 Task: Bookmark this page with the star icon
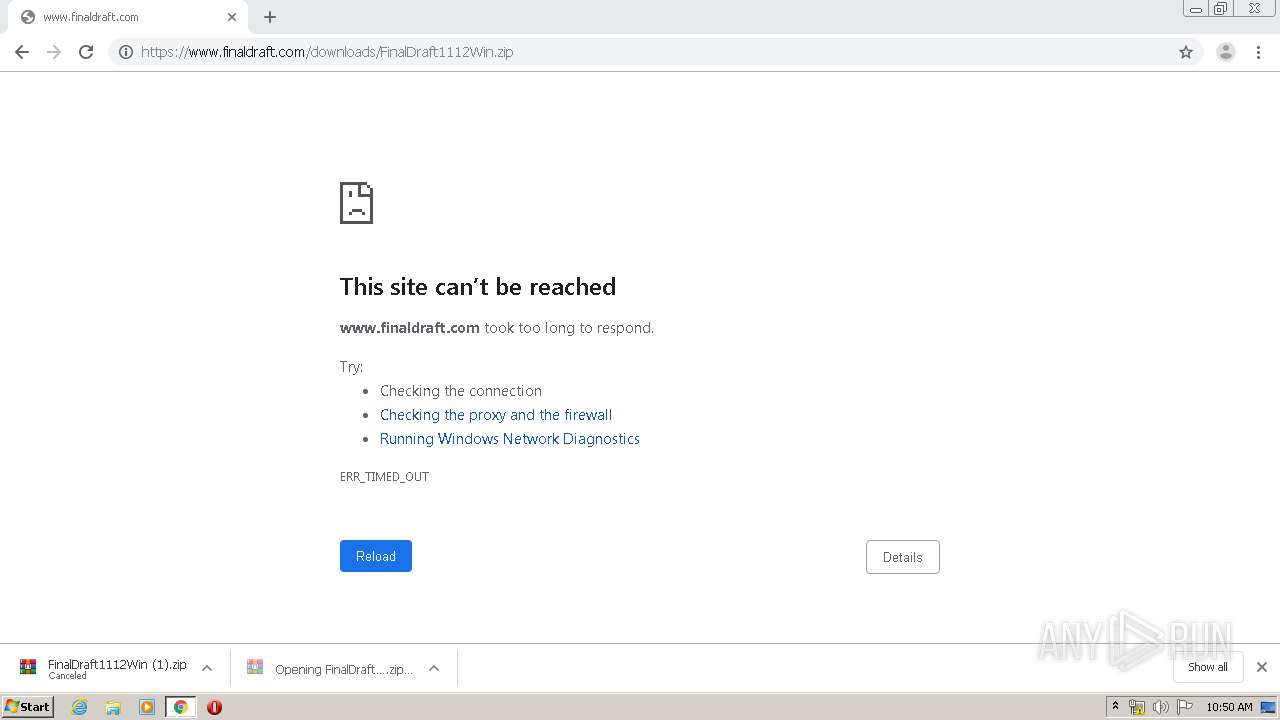click(1186, 52)
